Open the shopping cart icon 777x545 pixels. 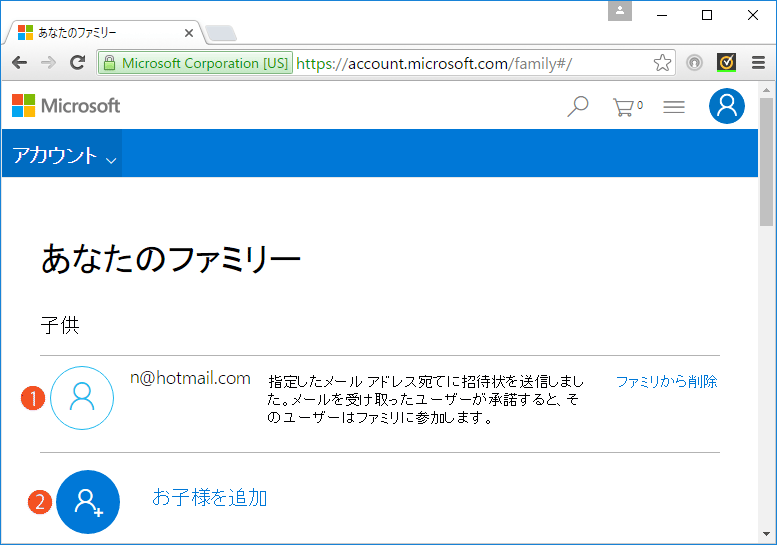pos(627,107)
